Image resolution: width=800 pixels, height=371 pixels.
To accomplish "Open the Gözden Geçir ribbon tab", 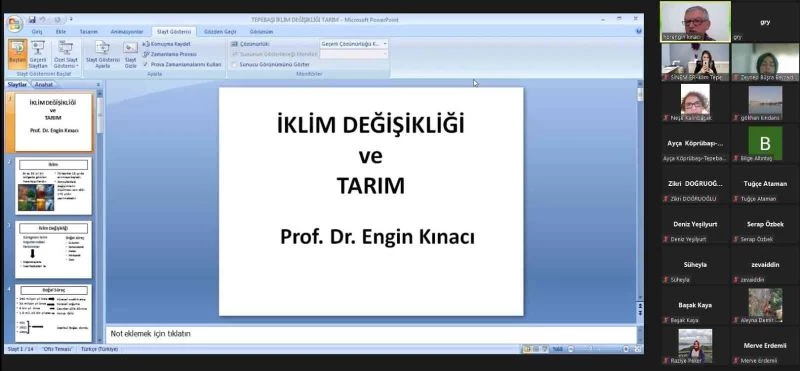I will coord(220,32).
